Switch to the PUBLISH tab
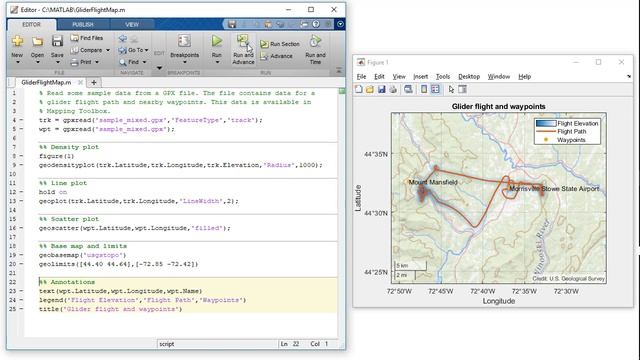The image size is (640, 360). coord(83,24)
